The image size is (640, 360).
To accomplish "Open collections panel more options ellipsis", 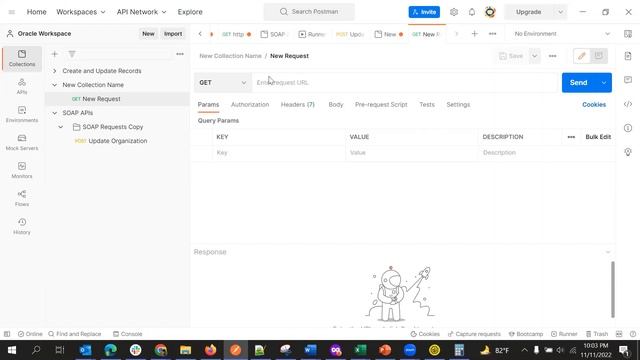I will coord(180,54).
